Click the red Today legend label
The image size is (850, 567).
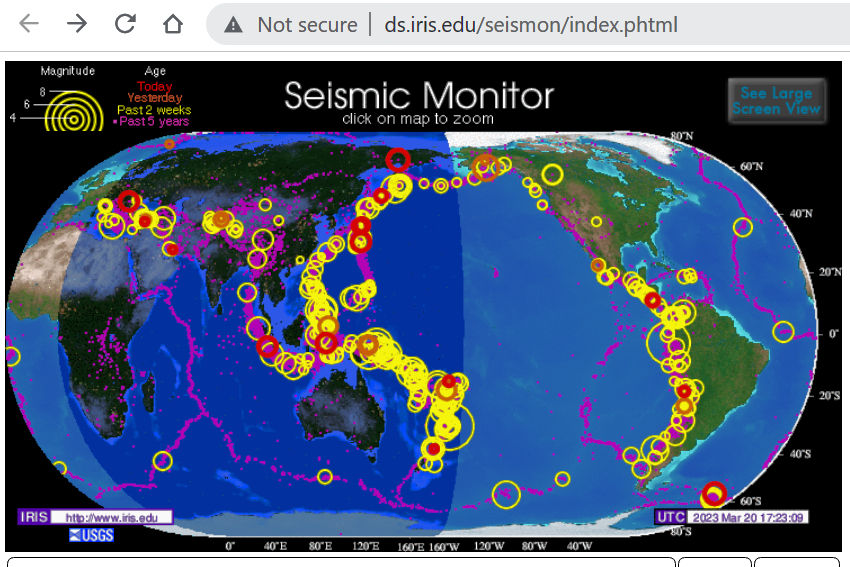(x=155, y=87)
